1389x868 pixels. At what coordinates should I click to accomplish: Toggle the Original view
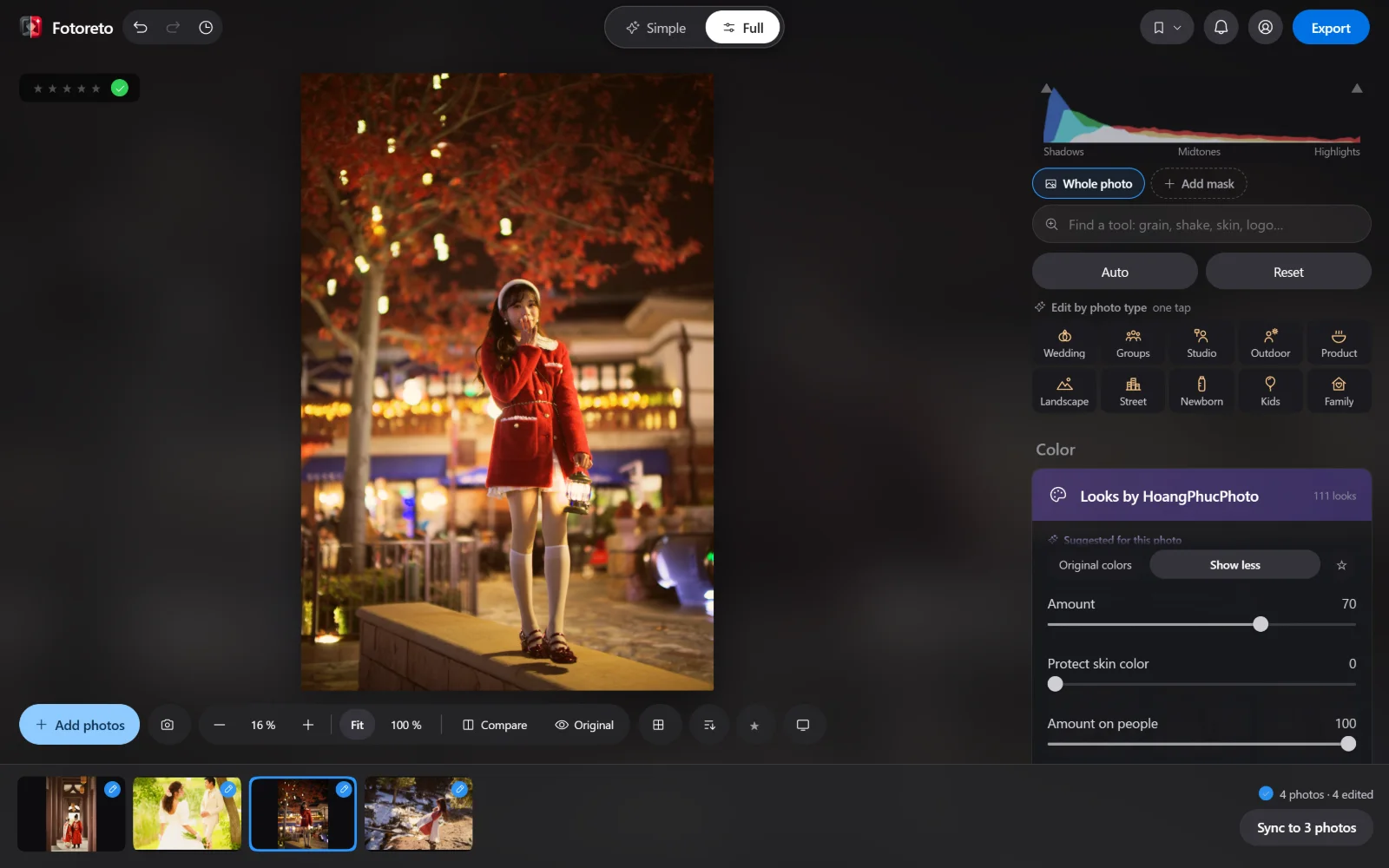[x=584, y=725]
